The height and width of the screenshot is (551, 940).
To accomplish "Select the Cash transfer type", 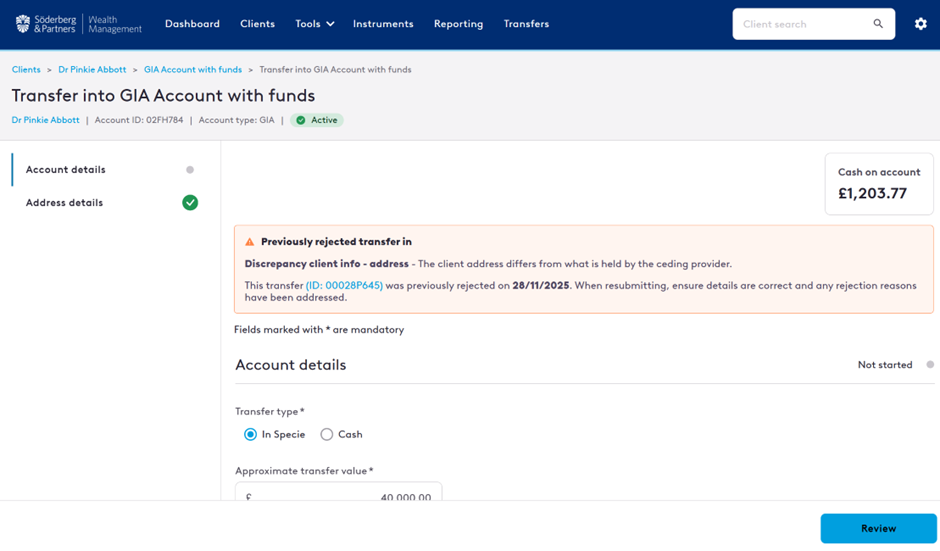I will (327, 434).
